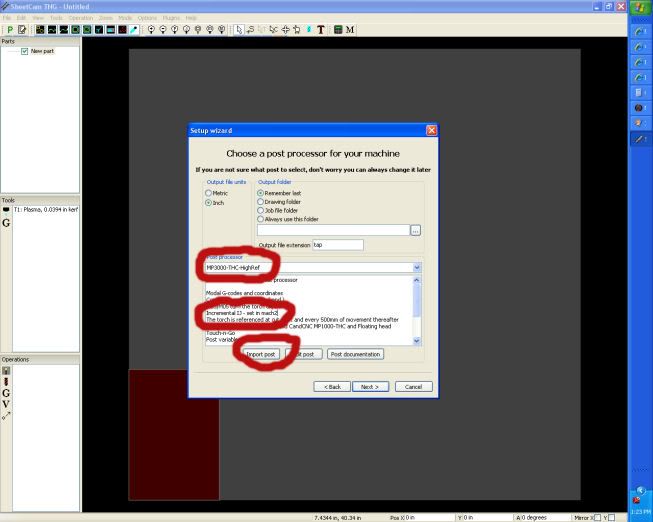Image resolution: width=653 pixels, height=522 pixels.
Task: Click the Import post button
Action: [261, 354]
